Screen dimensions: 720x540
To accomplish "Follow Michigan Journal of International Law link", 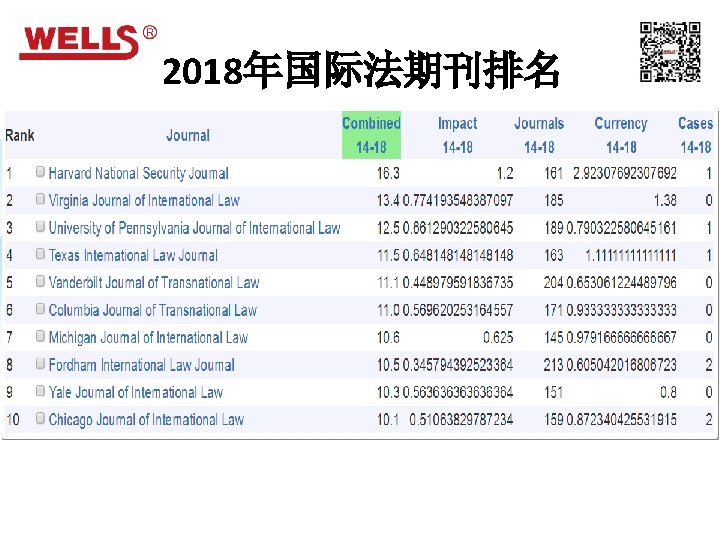I will [148, 338].
